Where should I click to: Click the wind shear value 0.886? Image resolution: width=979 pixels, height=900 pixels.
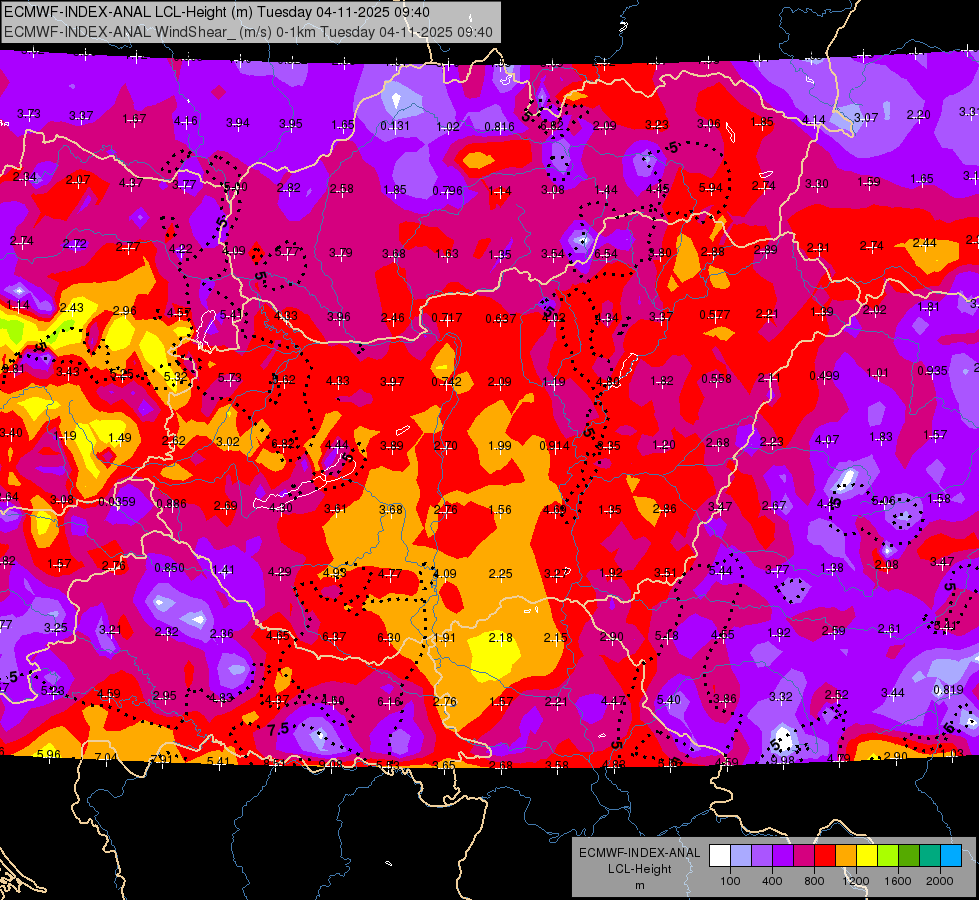coord(172,504)
